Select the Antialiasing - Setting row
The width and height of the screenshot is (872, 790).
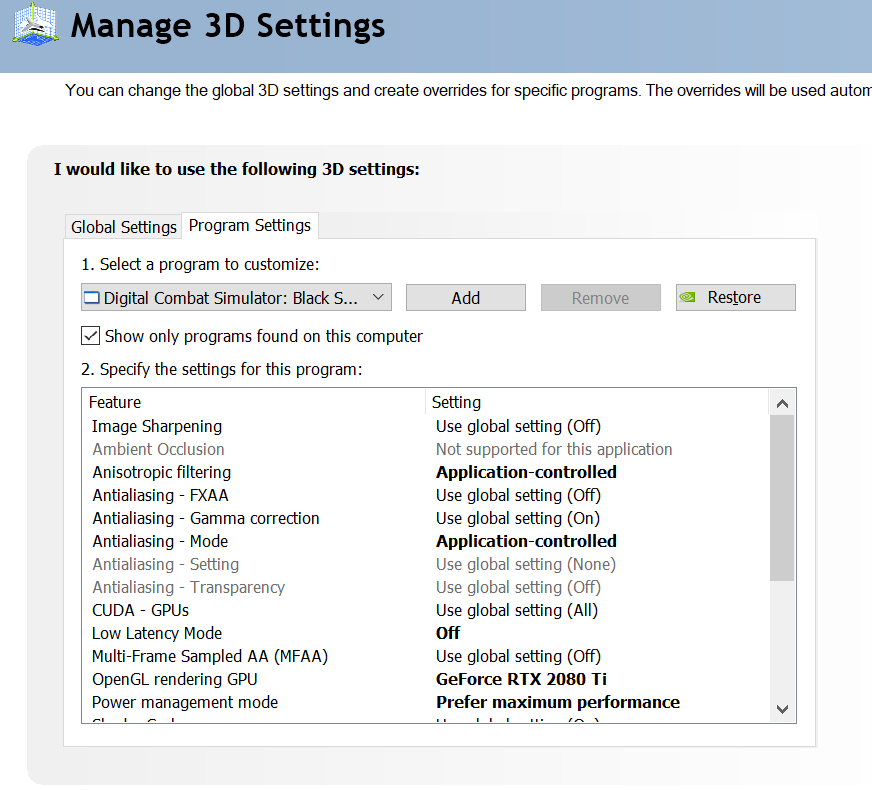click(165, 564)
